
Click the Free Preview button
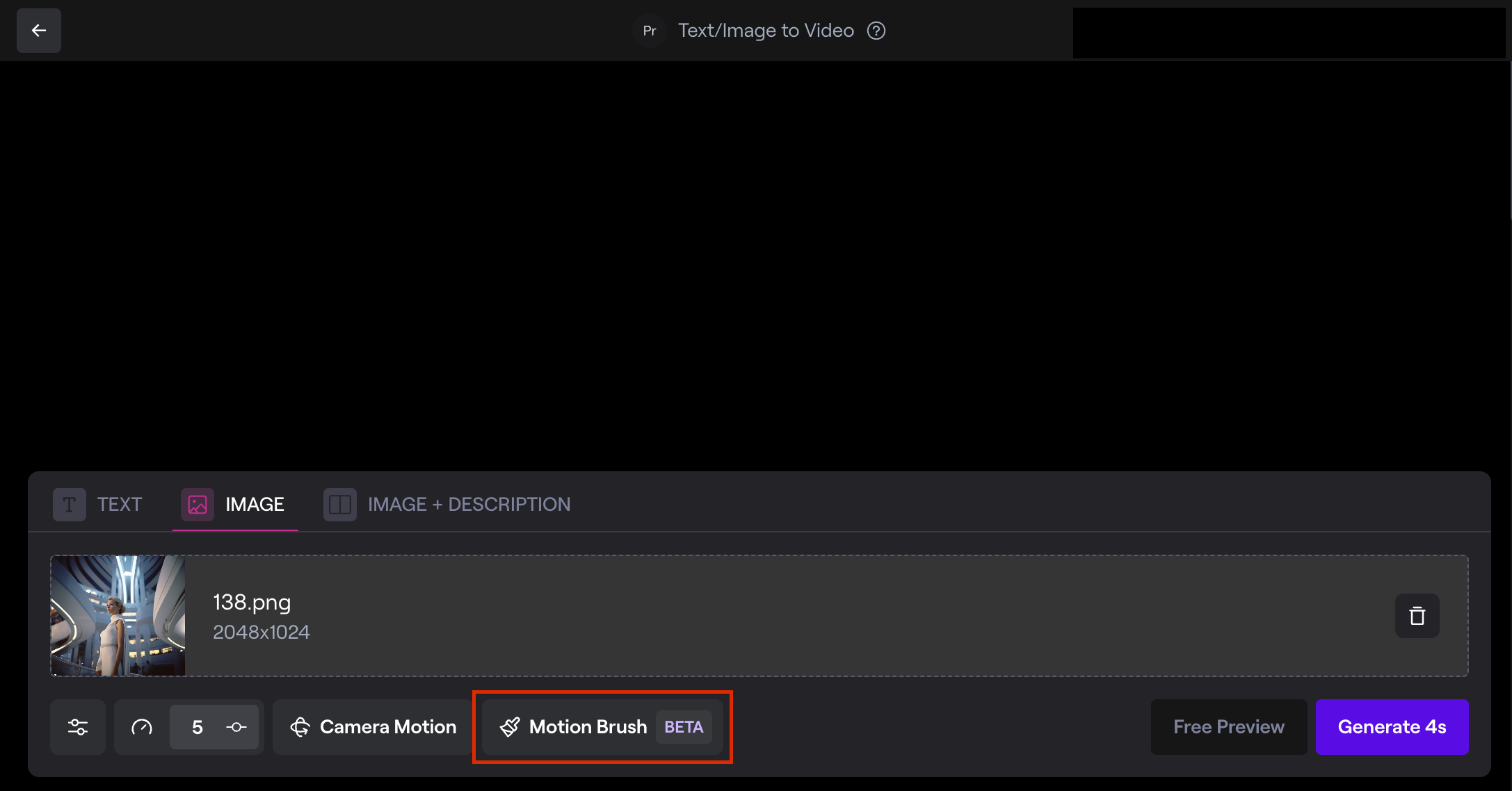(x=1228, y=727)
